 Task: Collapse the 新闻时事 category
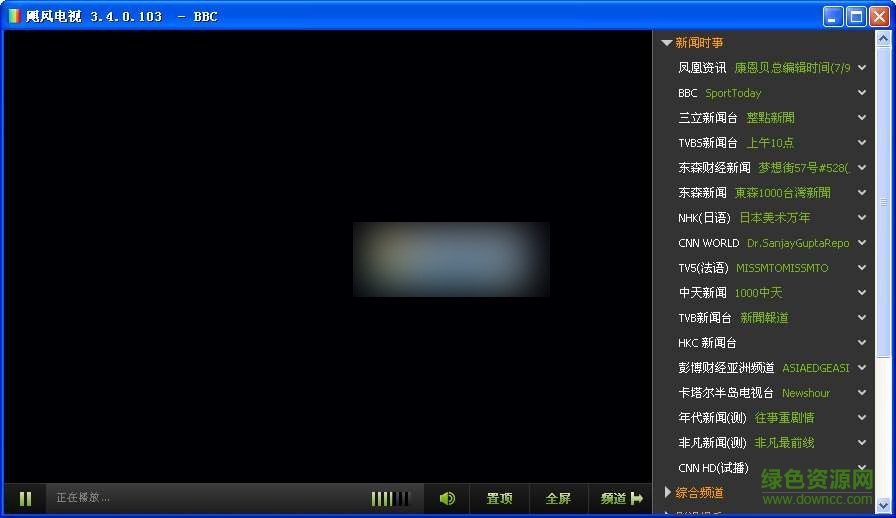coord(667,43)
